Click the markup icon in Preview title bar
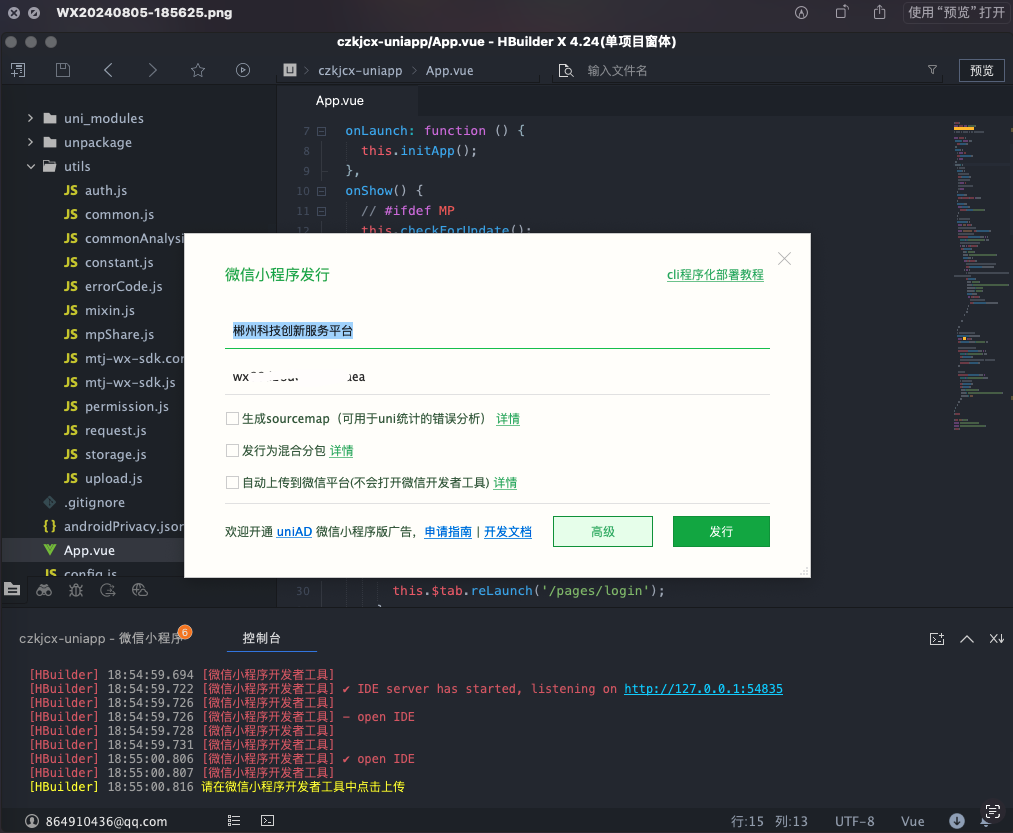The height and width of the screenshot is (833, 1013). click(801, 12)
